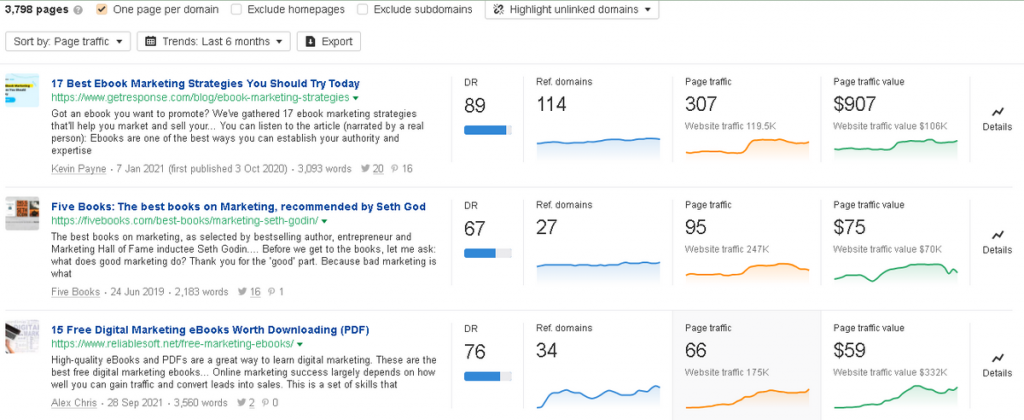Open Trends Last 6 months dropdown
This screenshot has width=1024, height=420.
[213, 41]
